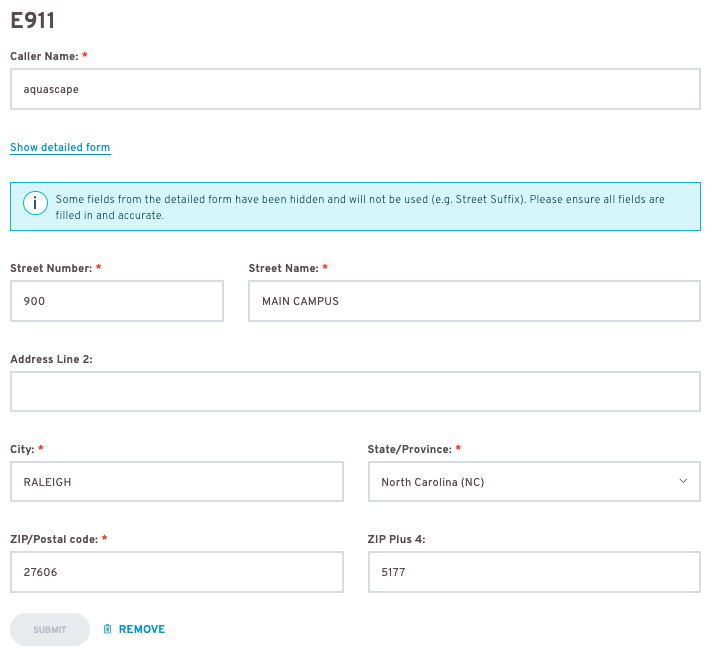
Task: Click the empty Address Line 2 field
Action: [355, 391]
